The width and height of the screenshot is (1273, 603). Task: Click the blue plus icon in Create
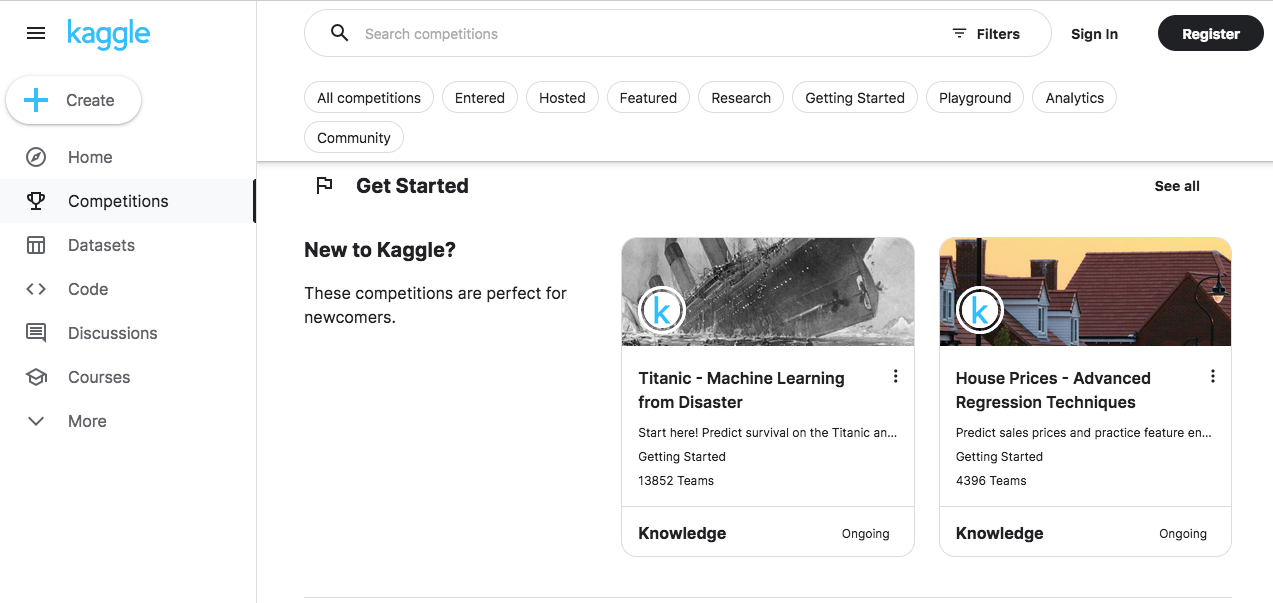(x=36, y=100)
